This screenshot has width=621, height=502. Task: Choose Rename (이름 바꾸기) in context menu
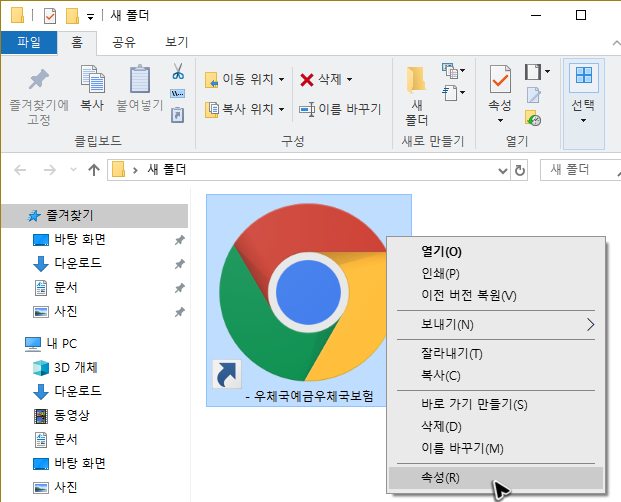click(x=496, y=449)
